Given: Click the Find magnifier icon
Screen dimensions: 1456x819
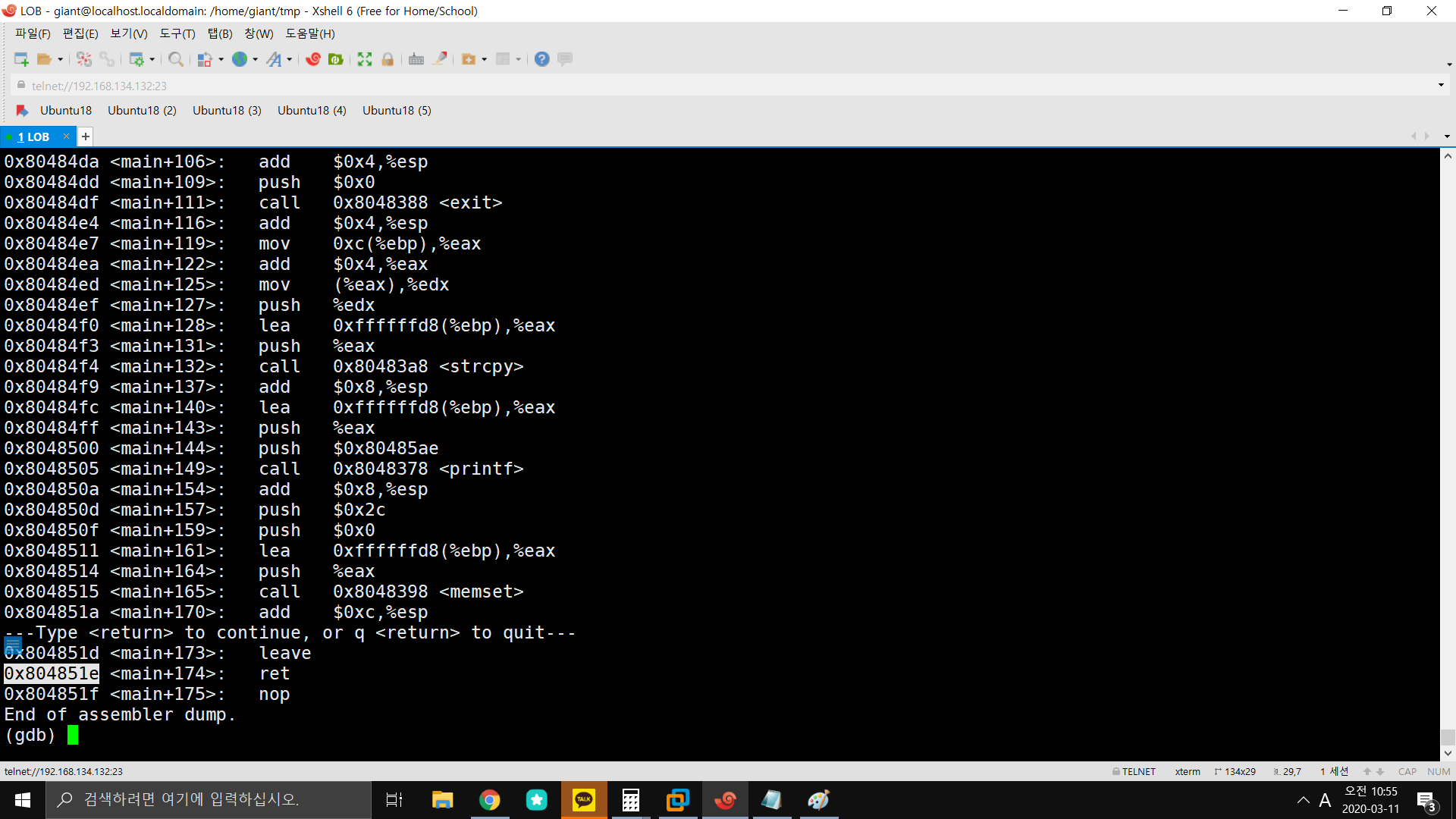Looking at the screenshot, I should (175, 59).
